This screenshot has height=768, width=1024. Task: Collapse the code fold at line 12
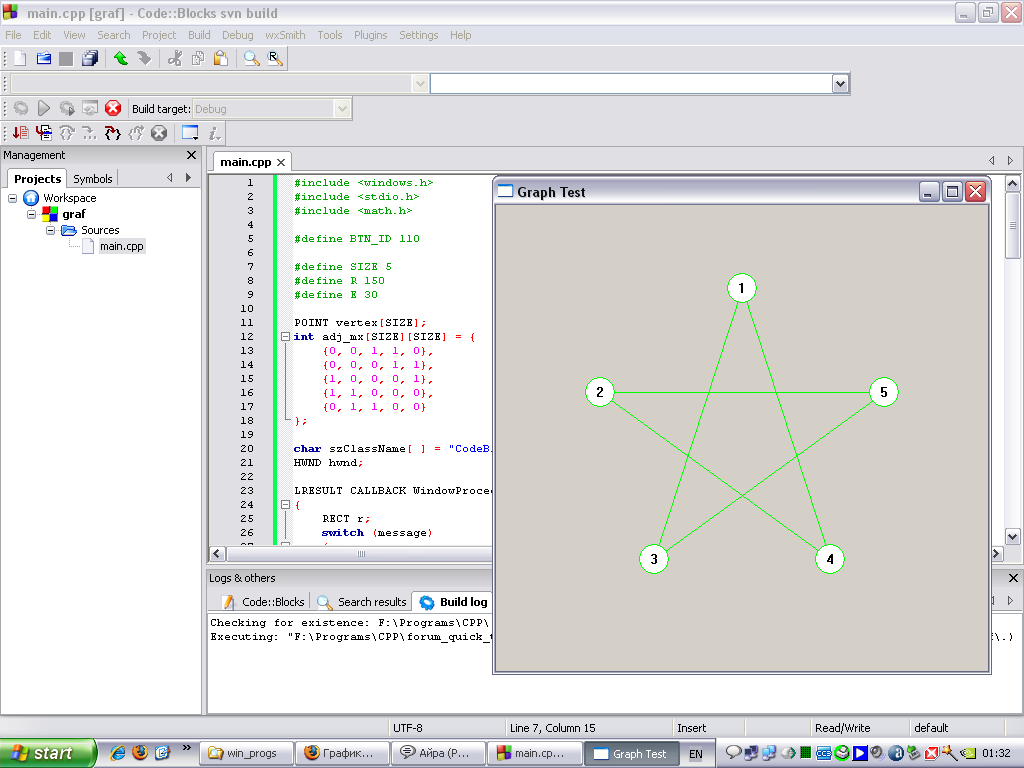click(286, 337)
